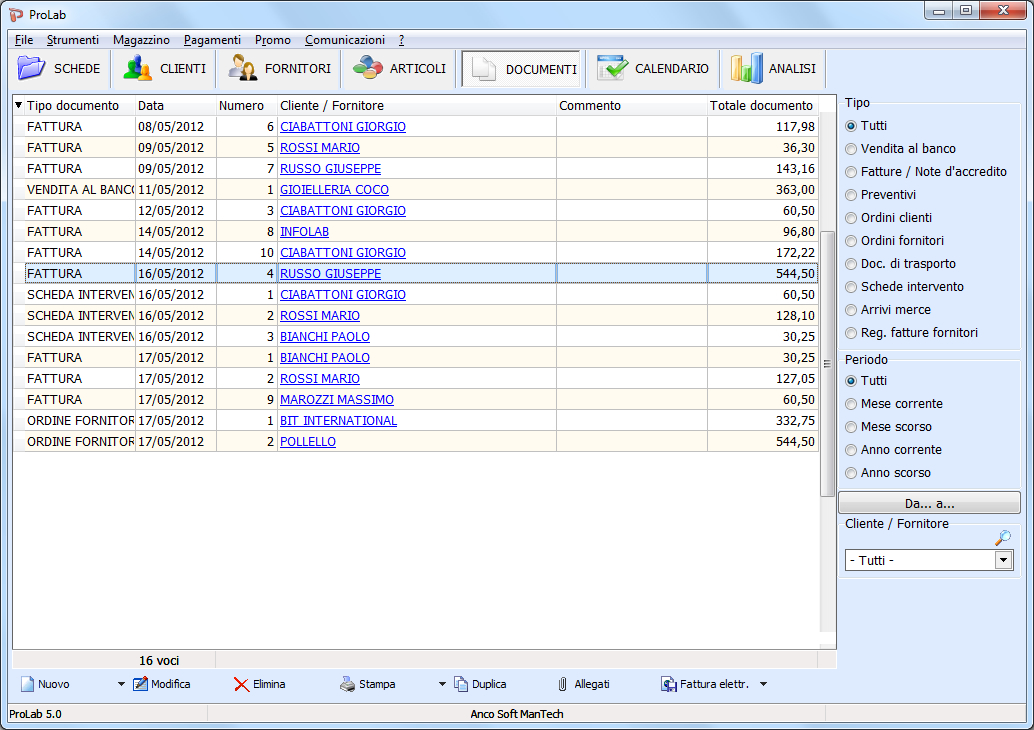Click the ProLab app icon in title bar

16,14
